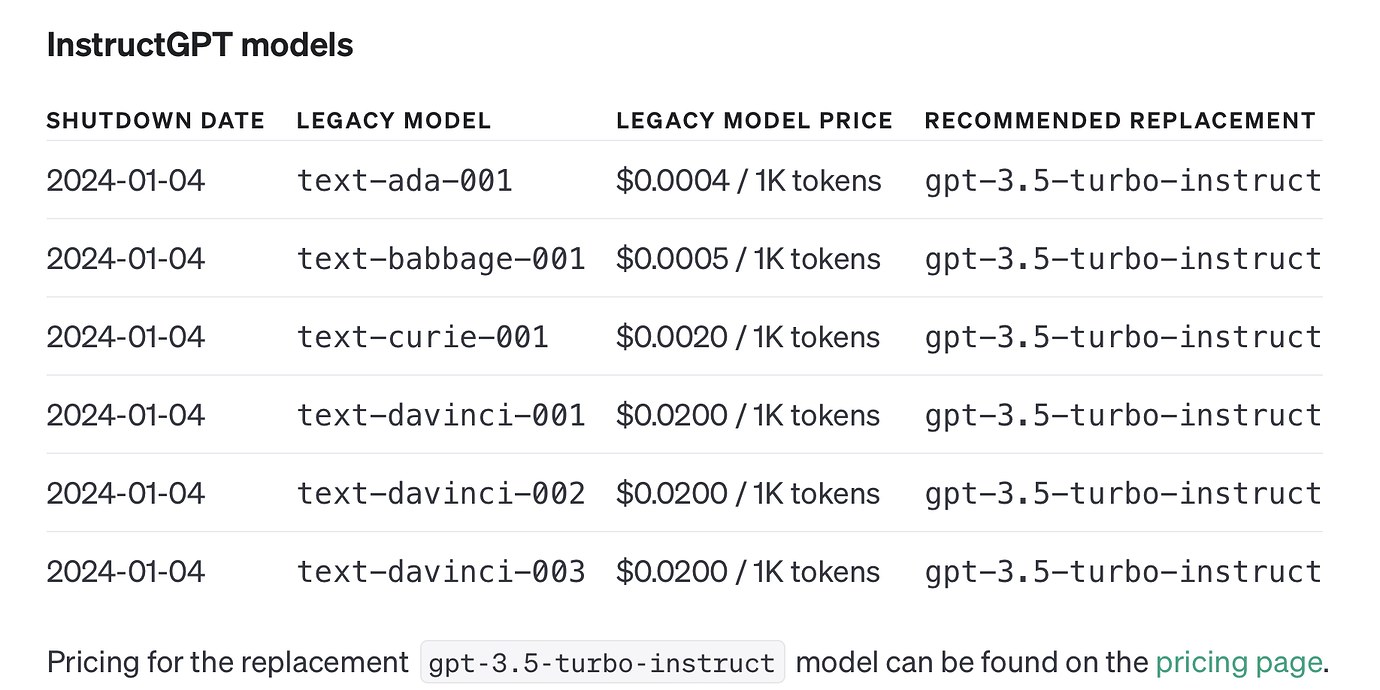Click the Legacy Model column header
This screenshot has height=690, width=1380.
[394, 121]
